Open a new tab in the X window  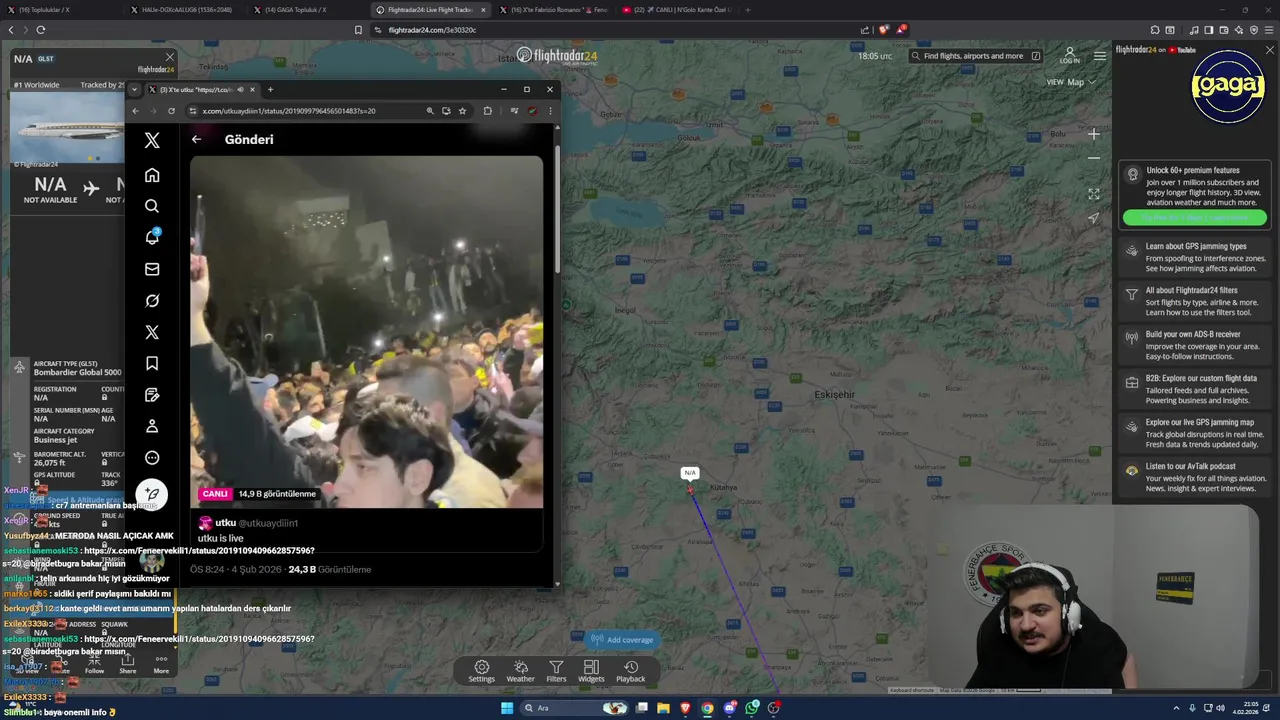(x=270, y=90)
